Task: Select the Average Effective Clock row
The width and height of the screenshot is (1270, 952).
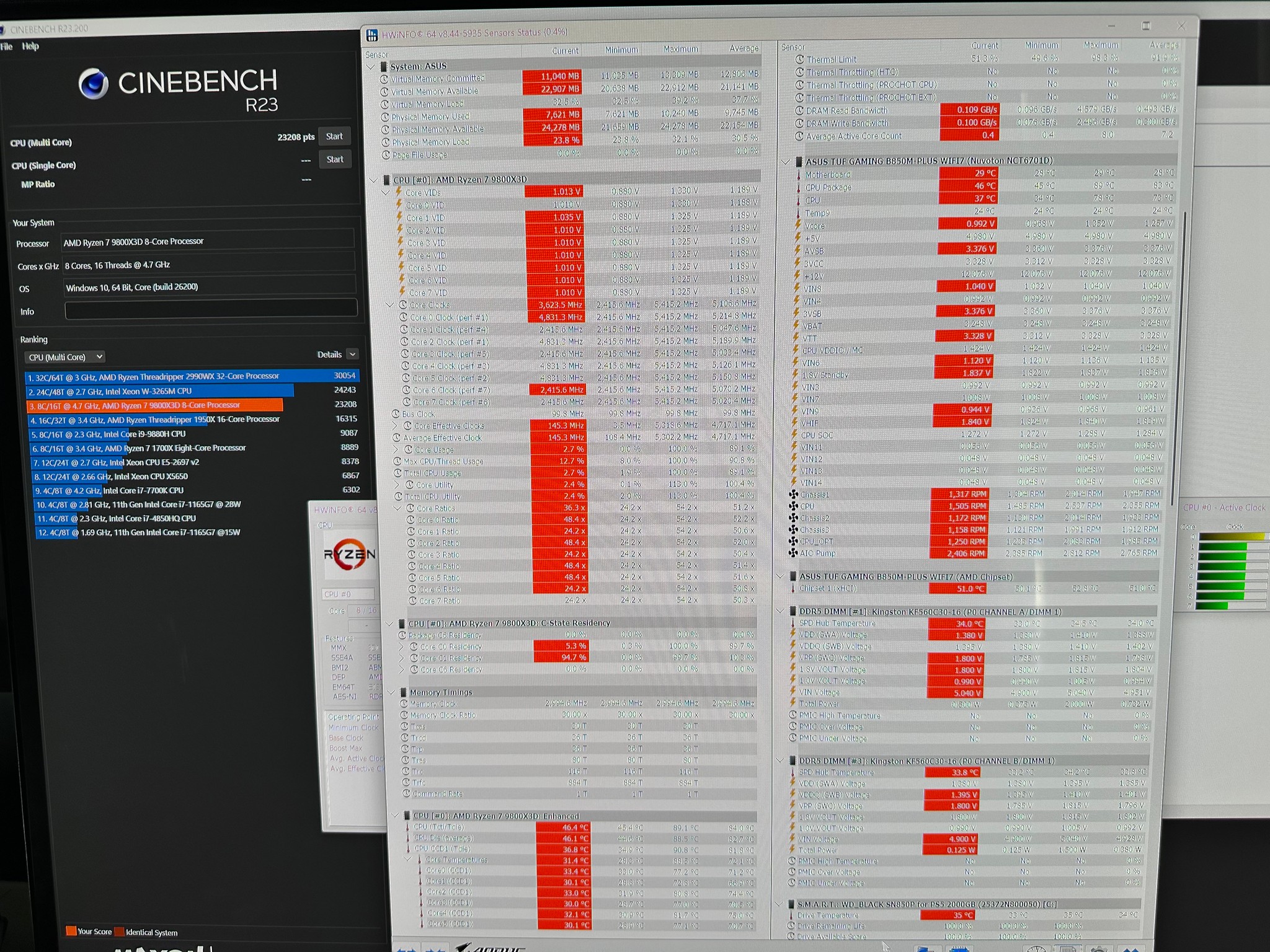Action: [x=575, y=438]
